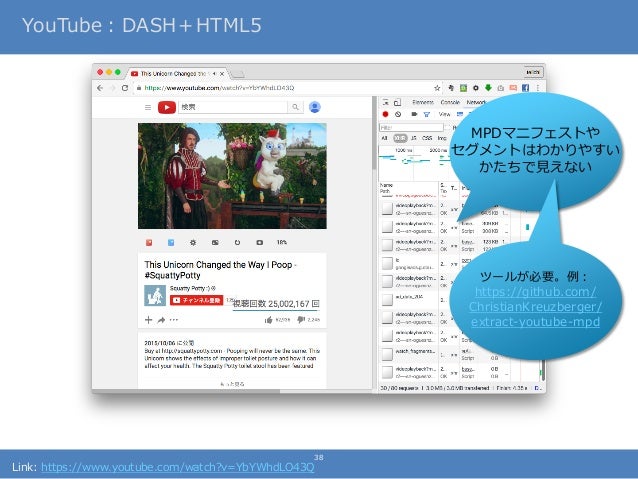The height and width of the screenshot is (479, 638).
Task: Click the black gear-like extension icon
Action: point(476,87)
